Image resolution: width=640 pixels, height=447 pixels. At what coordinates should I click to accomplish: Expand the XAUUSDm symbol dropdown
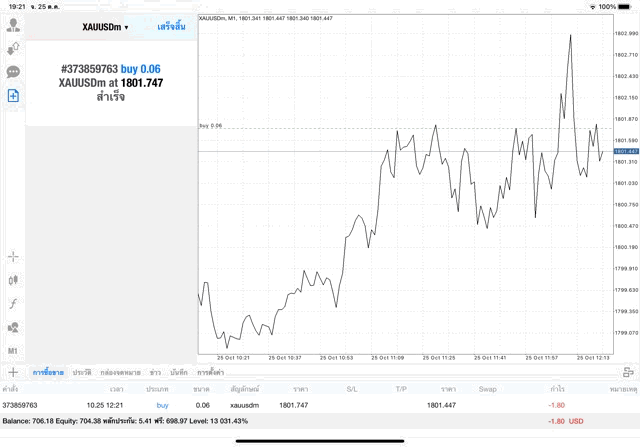pyautogui.click(x=105, y=27)
